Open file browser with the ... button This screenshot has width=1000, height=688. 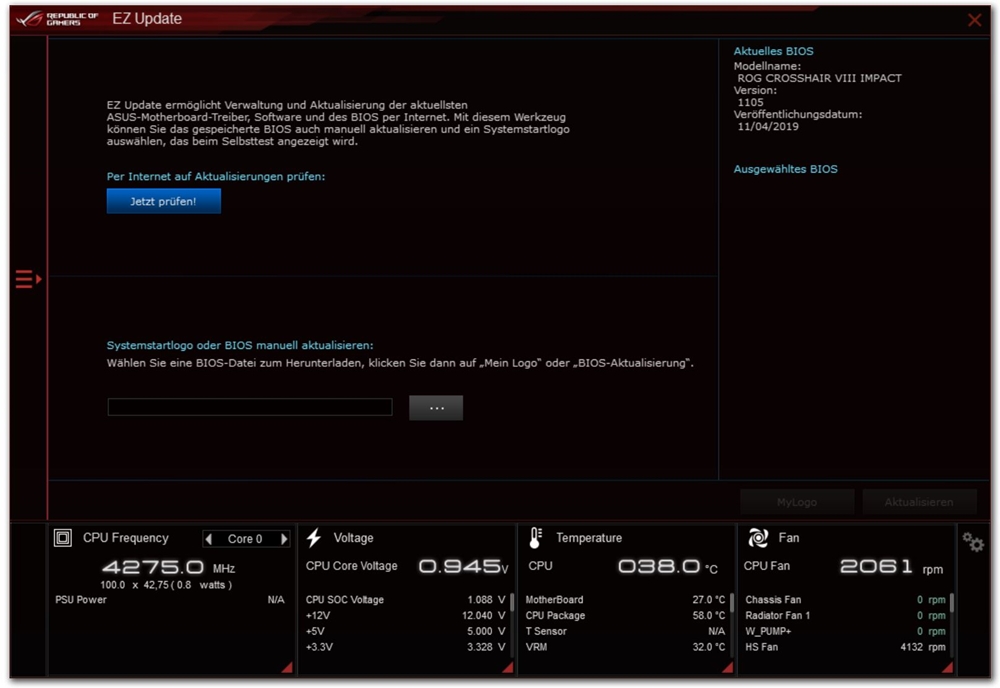coord(436,407)
